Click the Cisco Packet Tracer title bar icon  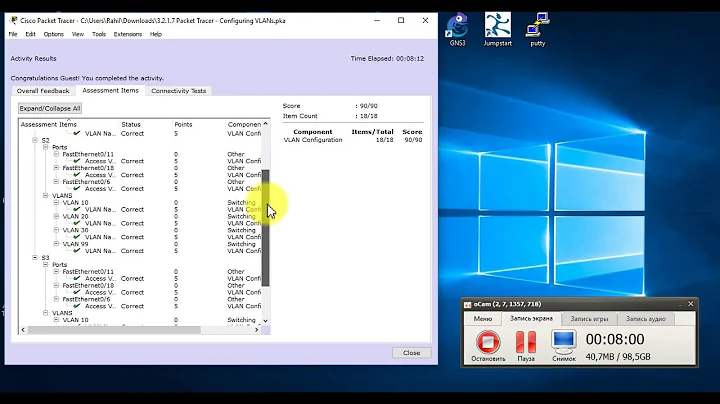[x=13, y=20]
